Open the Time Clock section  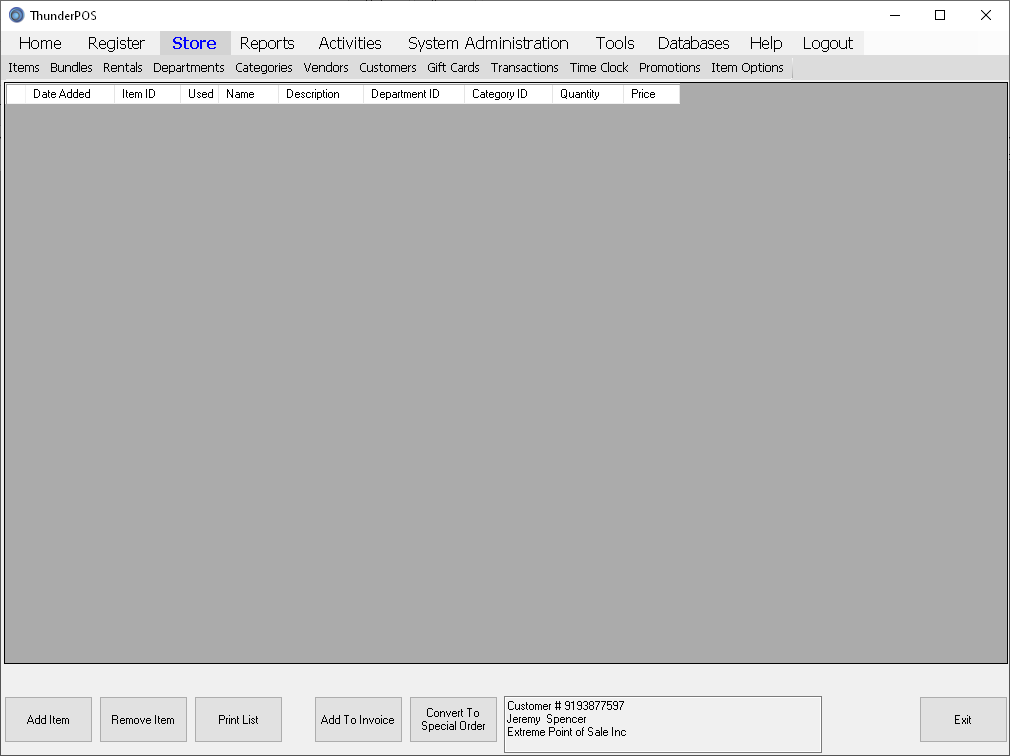pyautogui.click(x=599, y=68)
